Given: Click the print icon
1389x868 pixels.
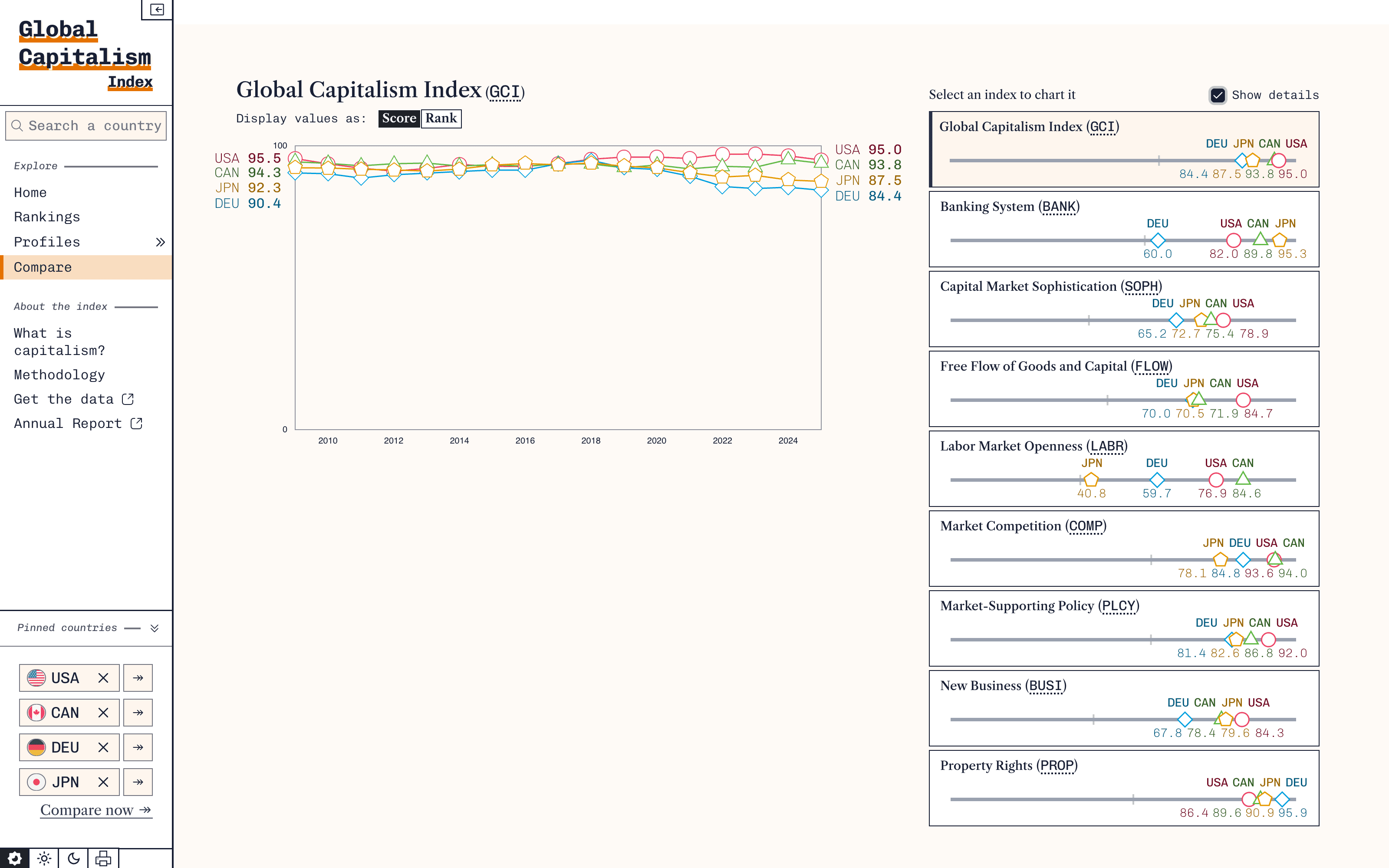Looking at the screenshot, I should (103, 858).
